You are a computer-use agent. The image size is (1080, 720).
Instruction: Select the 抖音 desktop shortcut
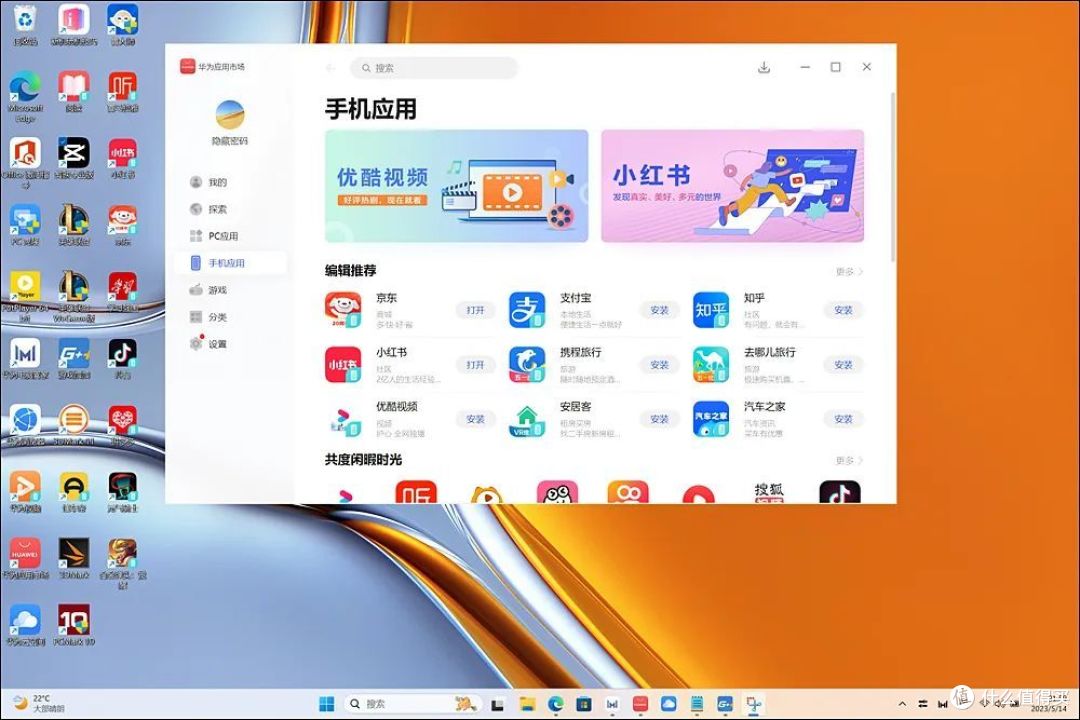[x=123, y=358]
